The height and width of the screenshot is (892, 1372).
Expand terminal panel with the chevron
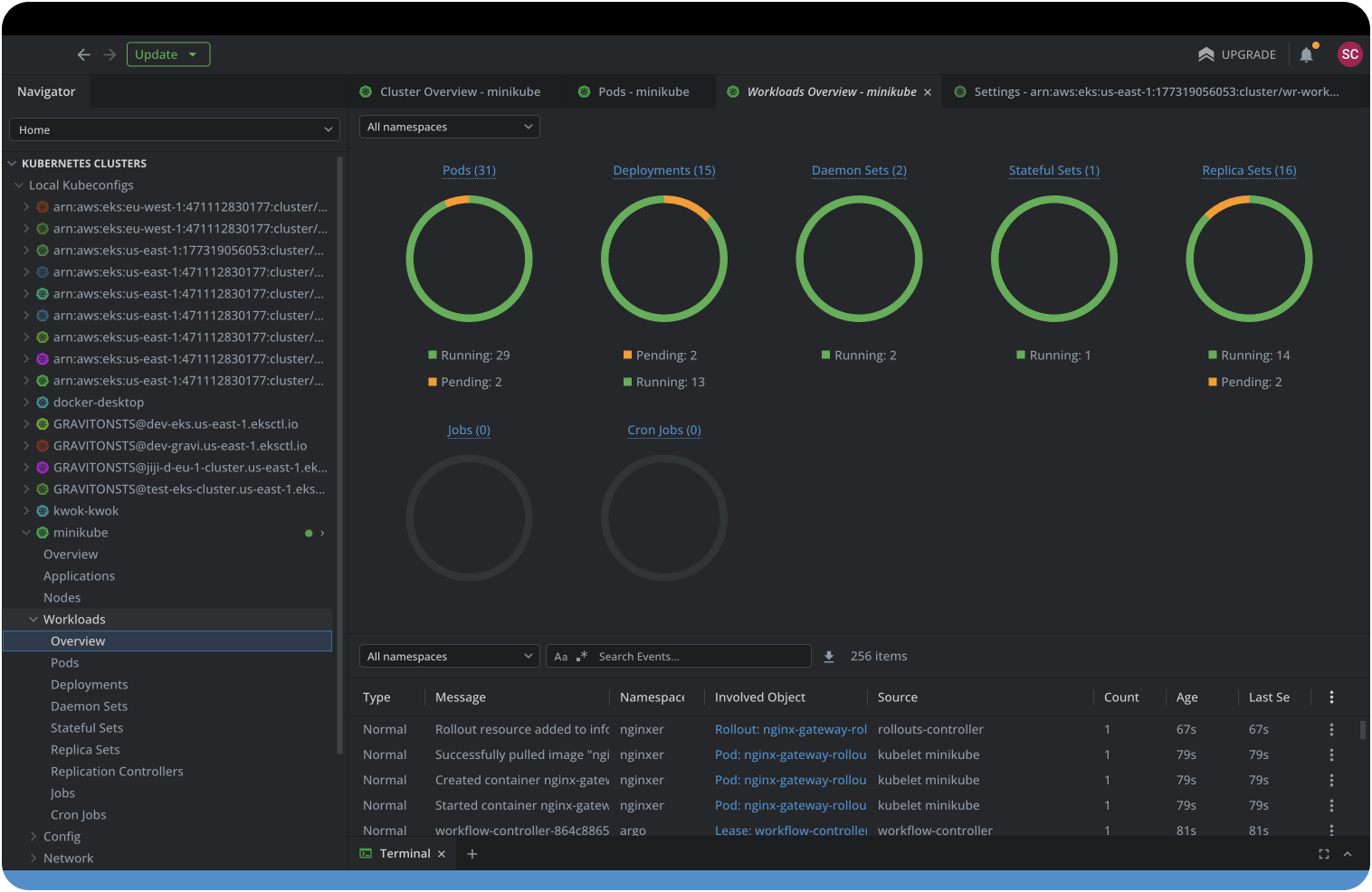[x=1348, y=854]
